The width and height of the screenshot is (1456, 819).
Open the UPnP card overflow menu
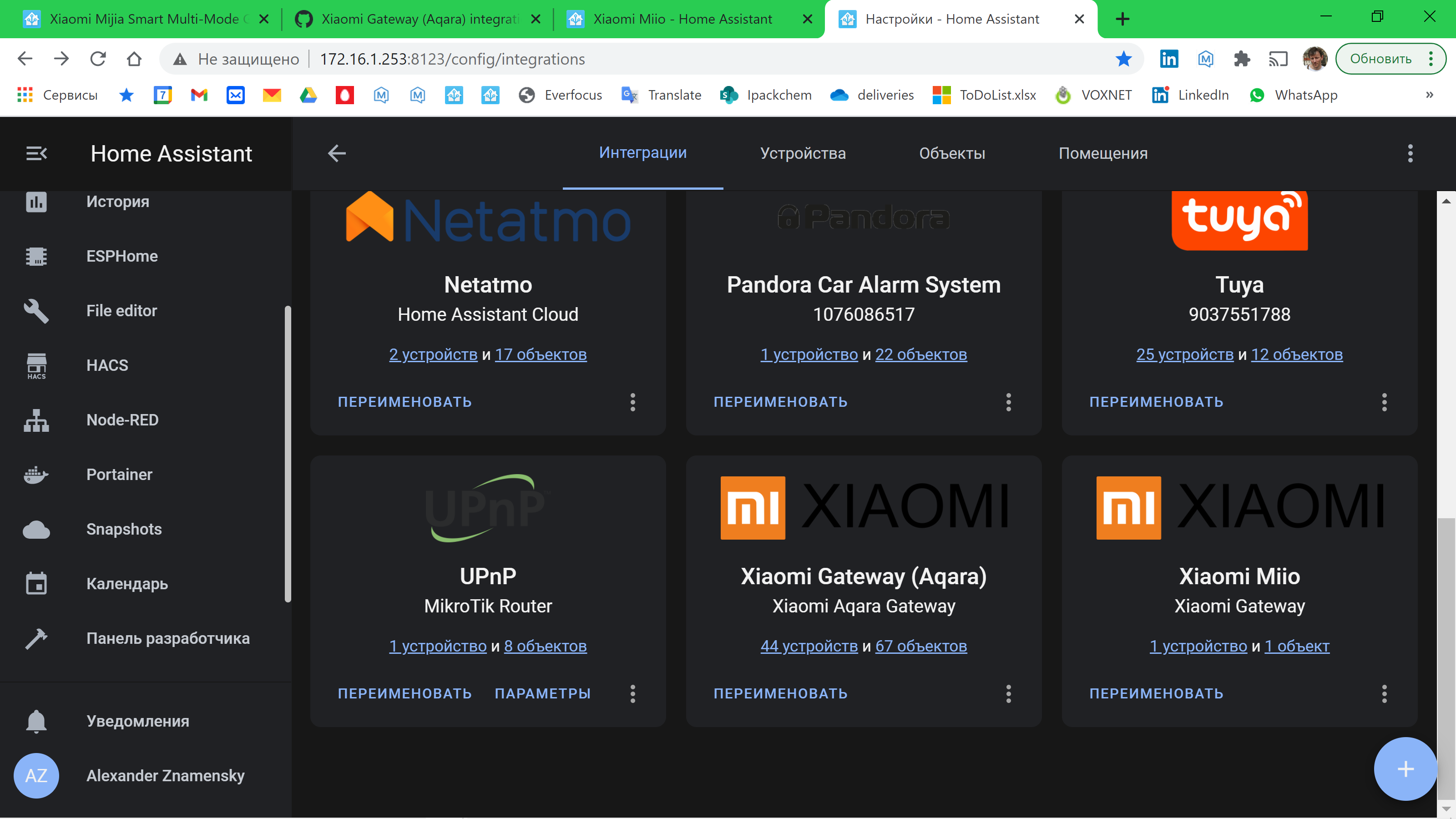pyautogui.click(x=632, y=693)
